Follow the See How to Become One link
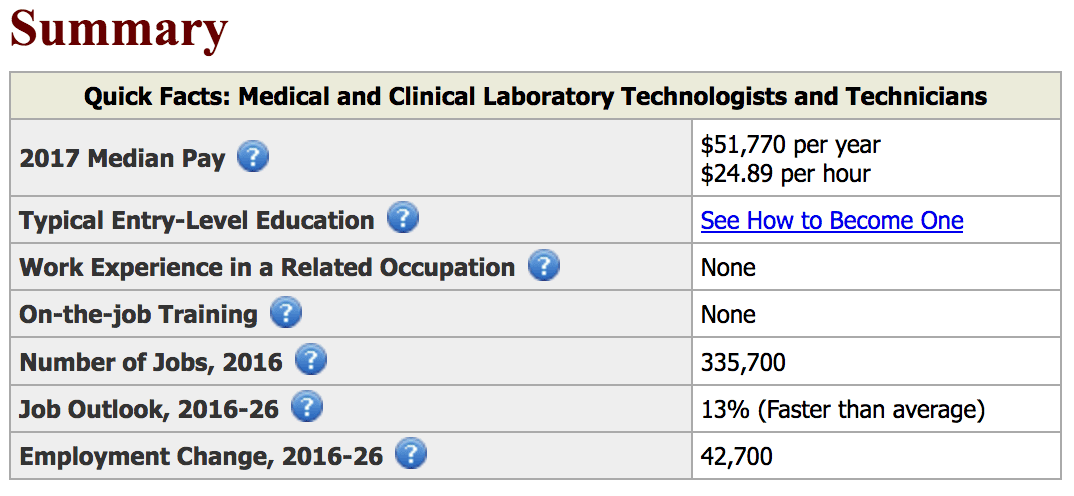1074x496 pixels. (x=832, y=221)
